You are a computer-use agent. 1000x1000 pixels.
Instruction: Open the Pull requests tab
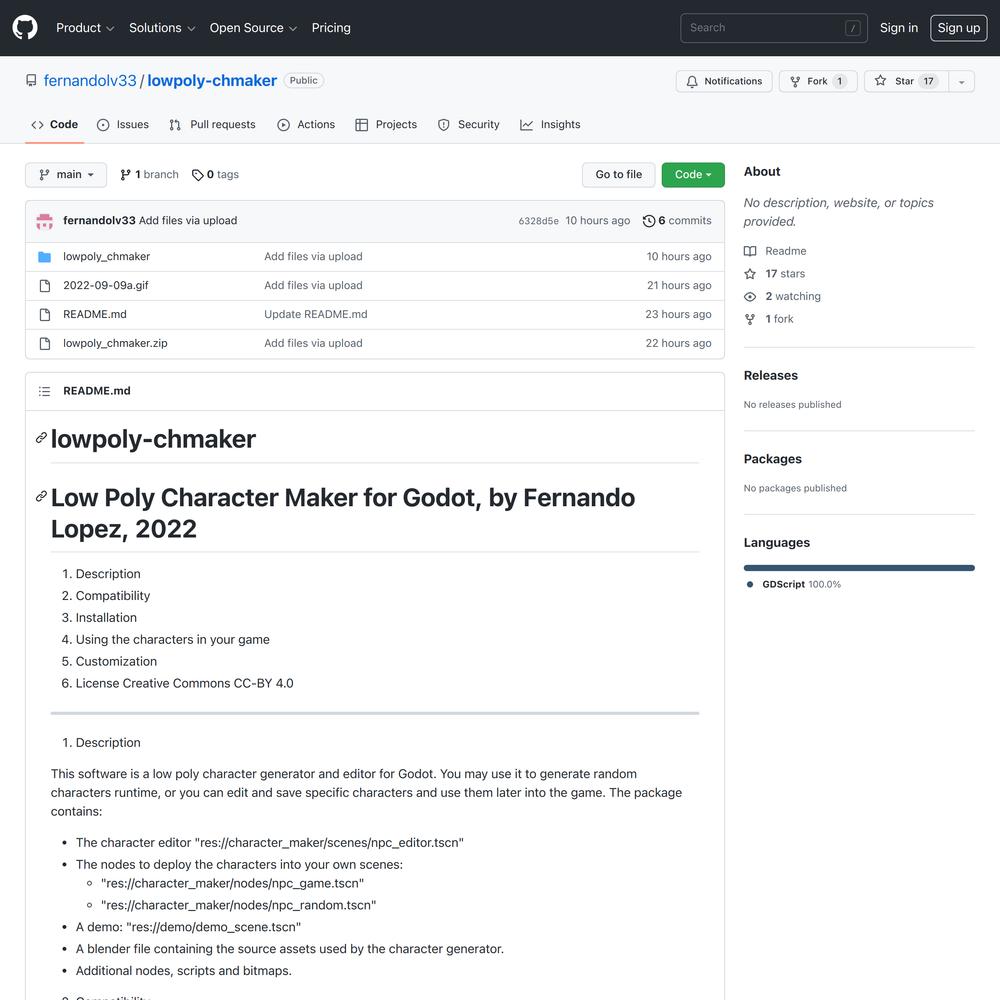coord(212,124)
